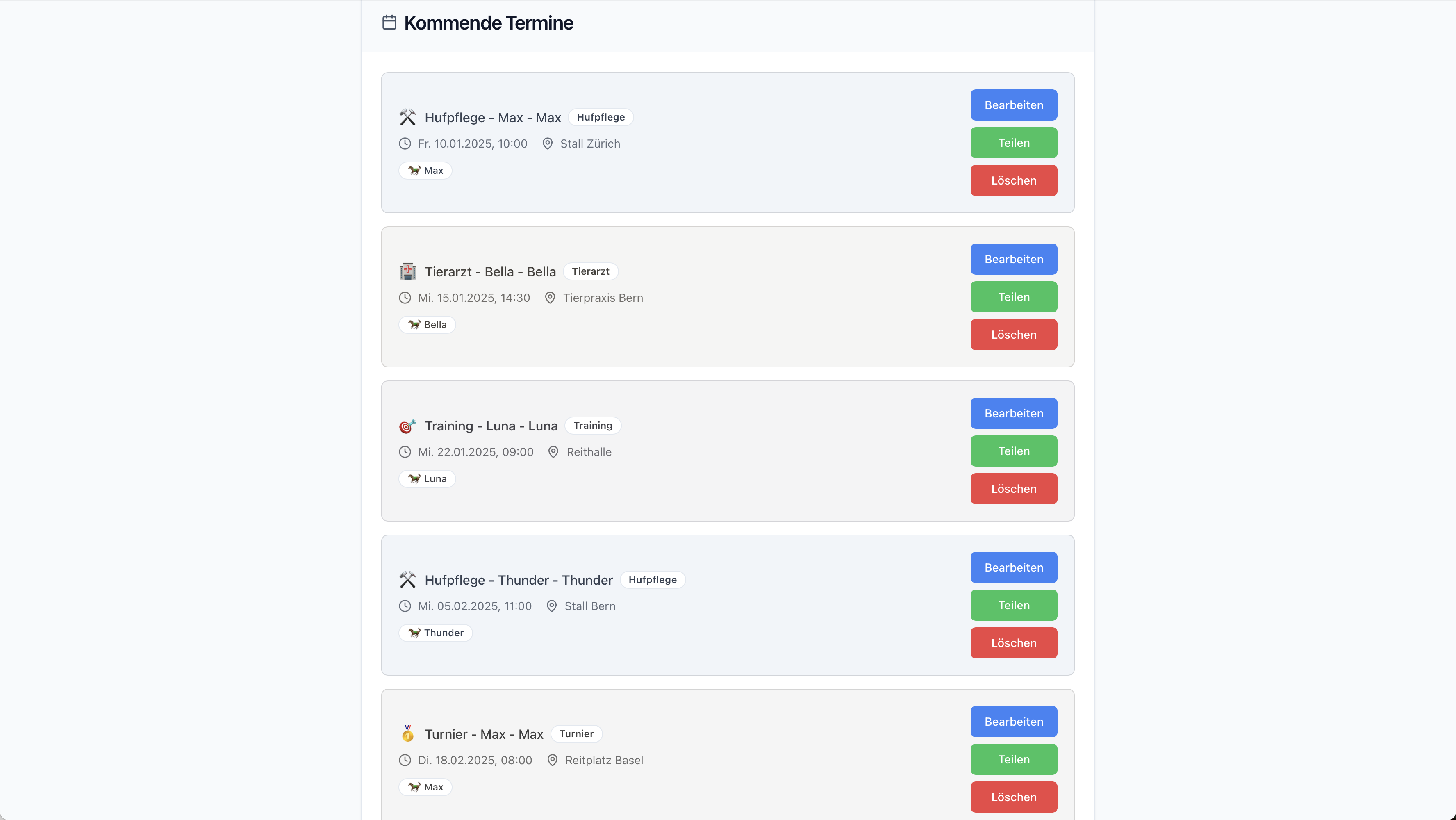Click the hammer icon for Hufpflege Thunder
The width and height of the screenshot is (1456, 820).
pos(407,580)
